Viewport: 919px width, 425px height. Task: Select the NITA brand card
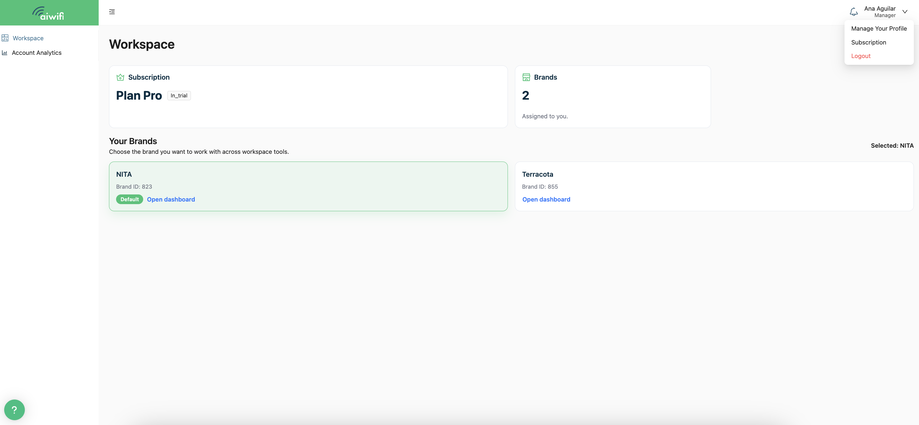point(308,186)
